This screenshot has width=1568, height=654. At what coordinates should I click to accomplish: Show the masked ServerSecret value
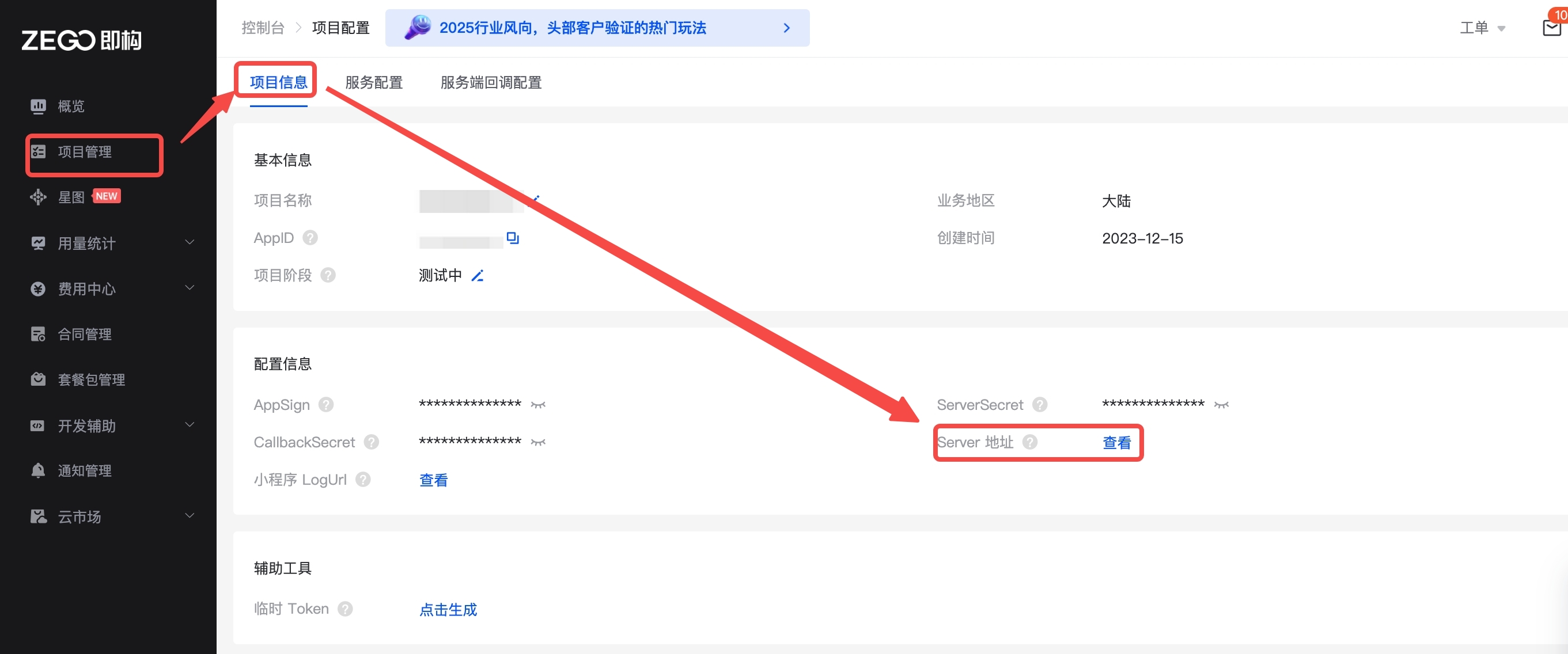click(1221, 405)
